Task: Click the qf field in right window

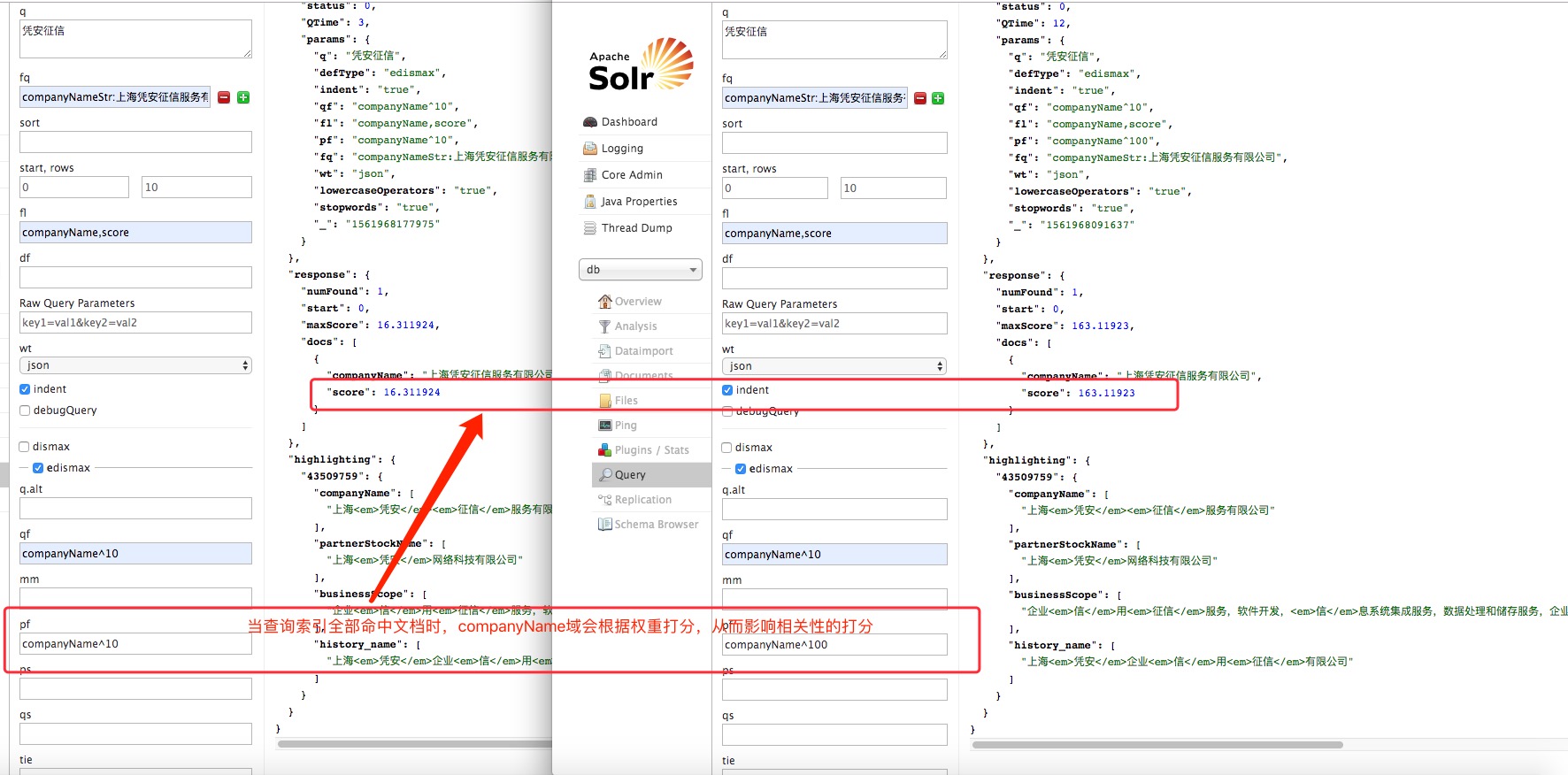Action: click(834, 555)
